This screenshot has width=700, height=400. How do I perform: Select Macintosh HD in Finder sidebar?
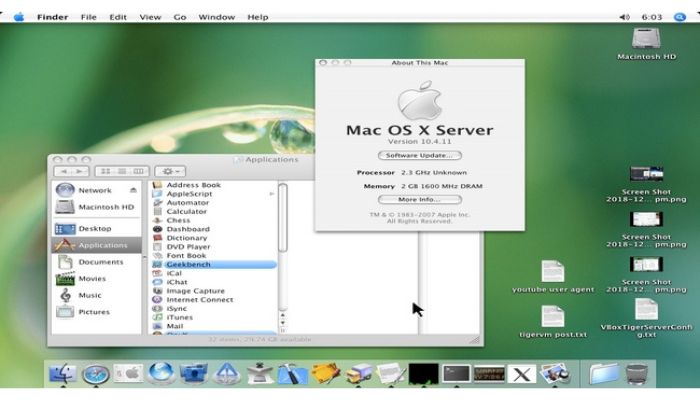pyautogui.click(x=96, y=207)
